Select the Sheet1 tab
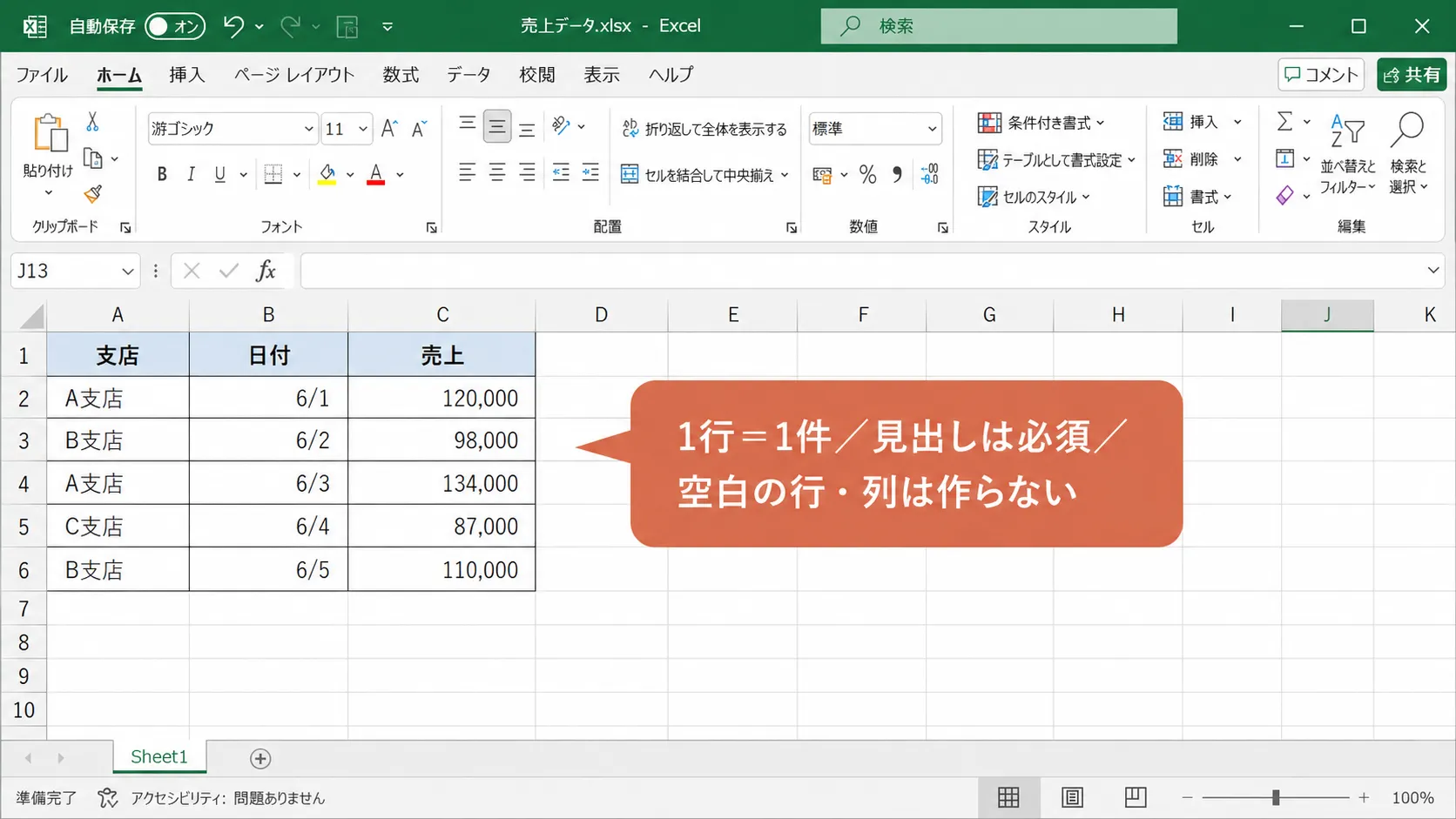 159,757
